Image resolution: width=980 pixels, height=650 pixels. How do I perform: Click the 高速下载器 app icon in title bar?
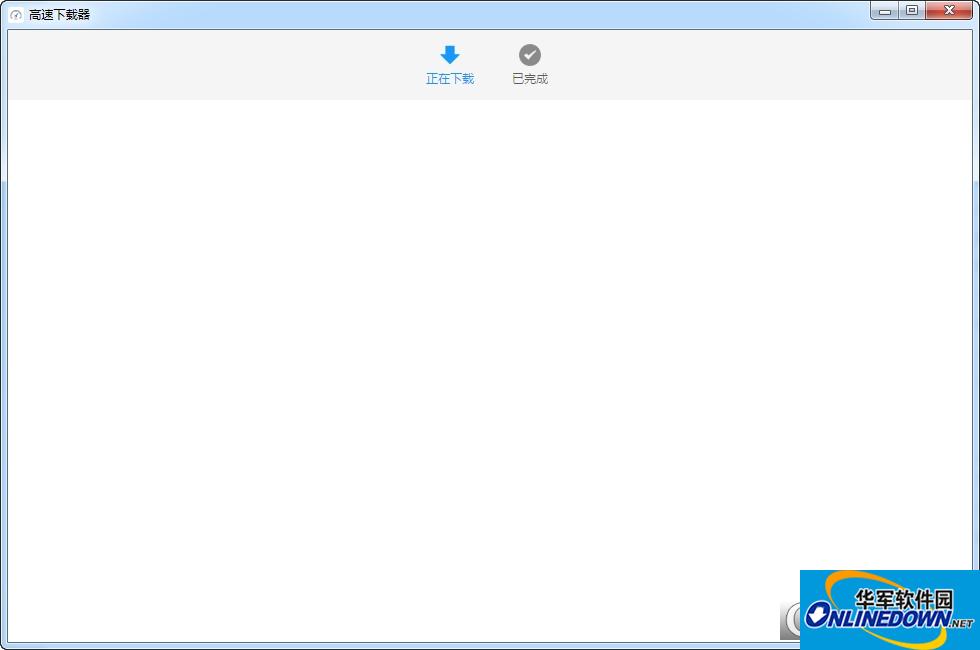coord(16,14)
